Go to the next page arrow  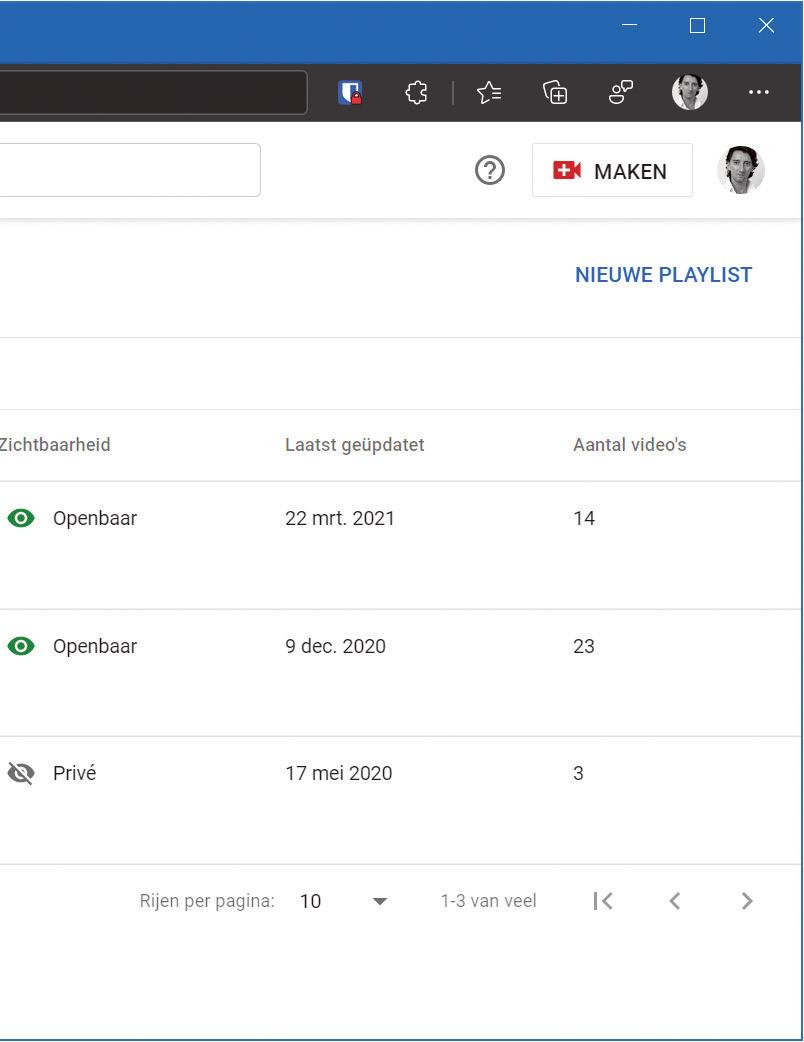coord(747,901)
